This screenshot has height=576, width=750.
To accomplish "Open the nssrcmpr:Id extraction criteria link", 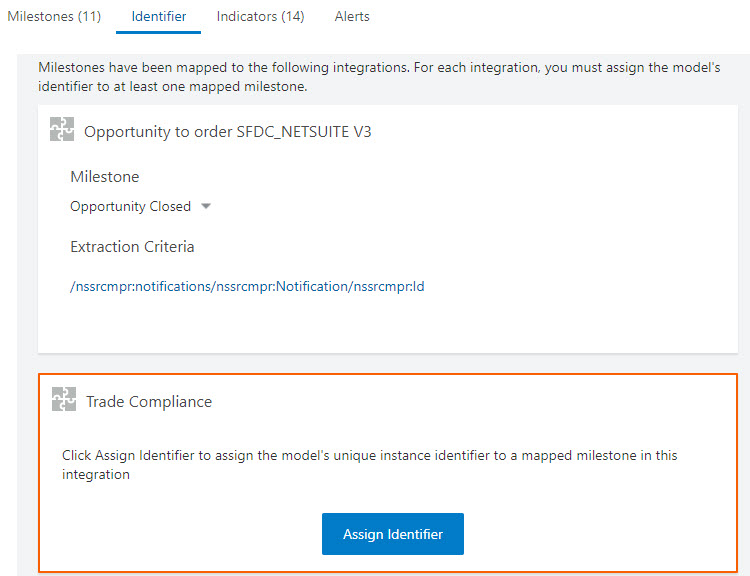I will [247, 287].
